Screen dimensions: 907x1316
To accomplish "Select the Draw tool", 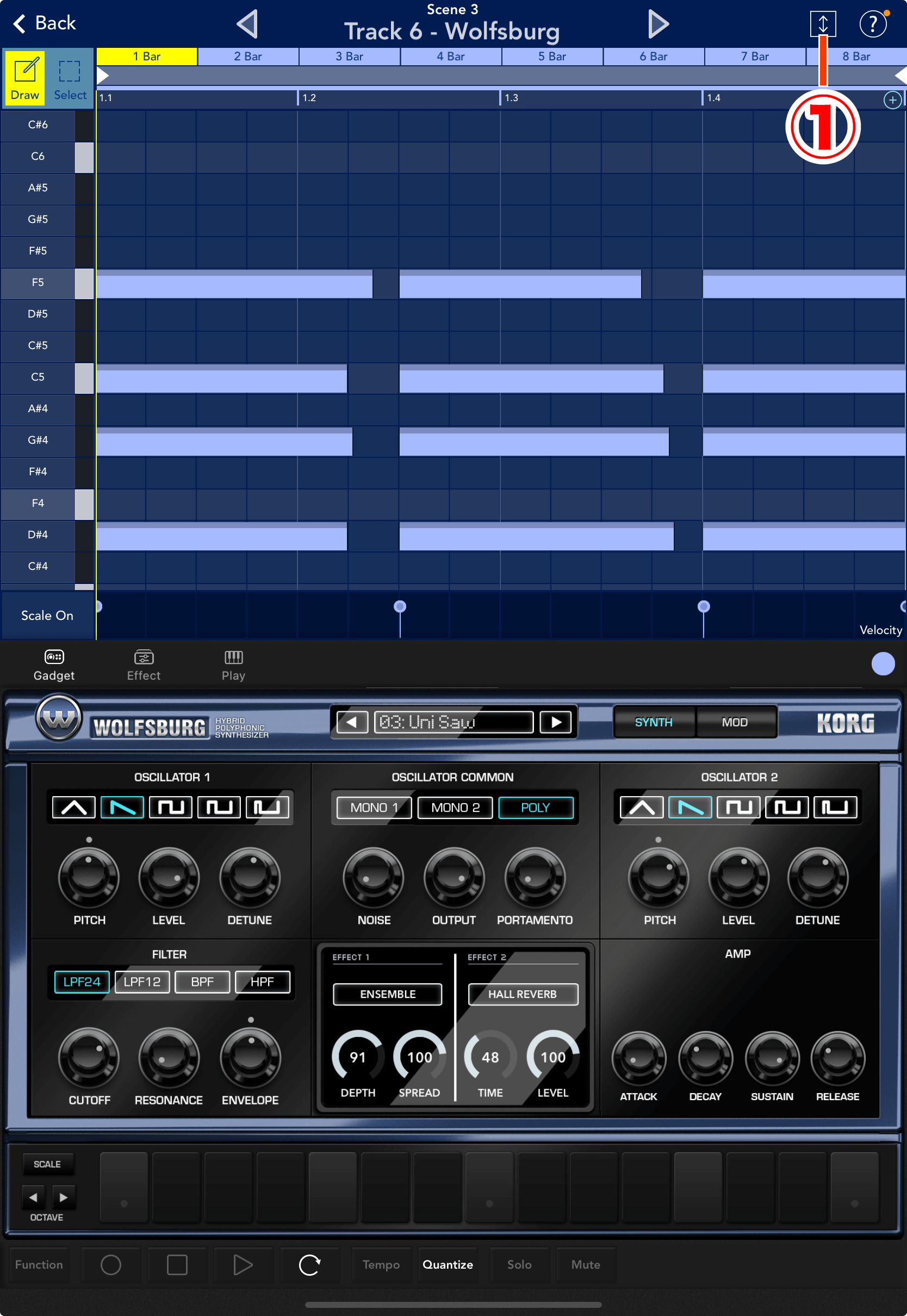I will (25, 77).
